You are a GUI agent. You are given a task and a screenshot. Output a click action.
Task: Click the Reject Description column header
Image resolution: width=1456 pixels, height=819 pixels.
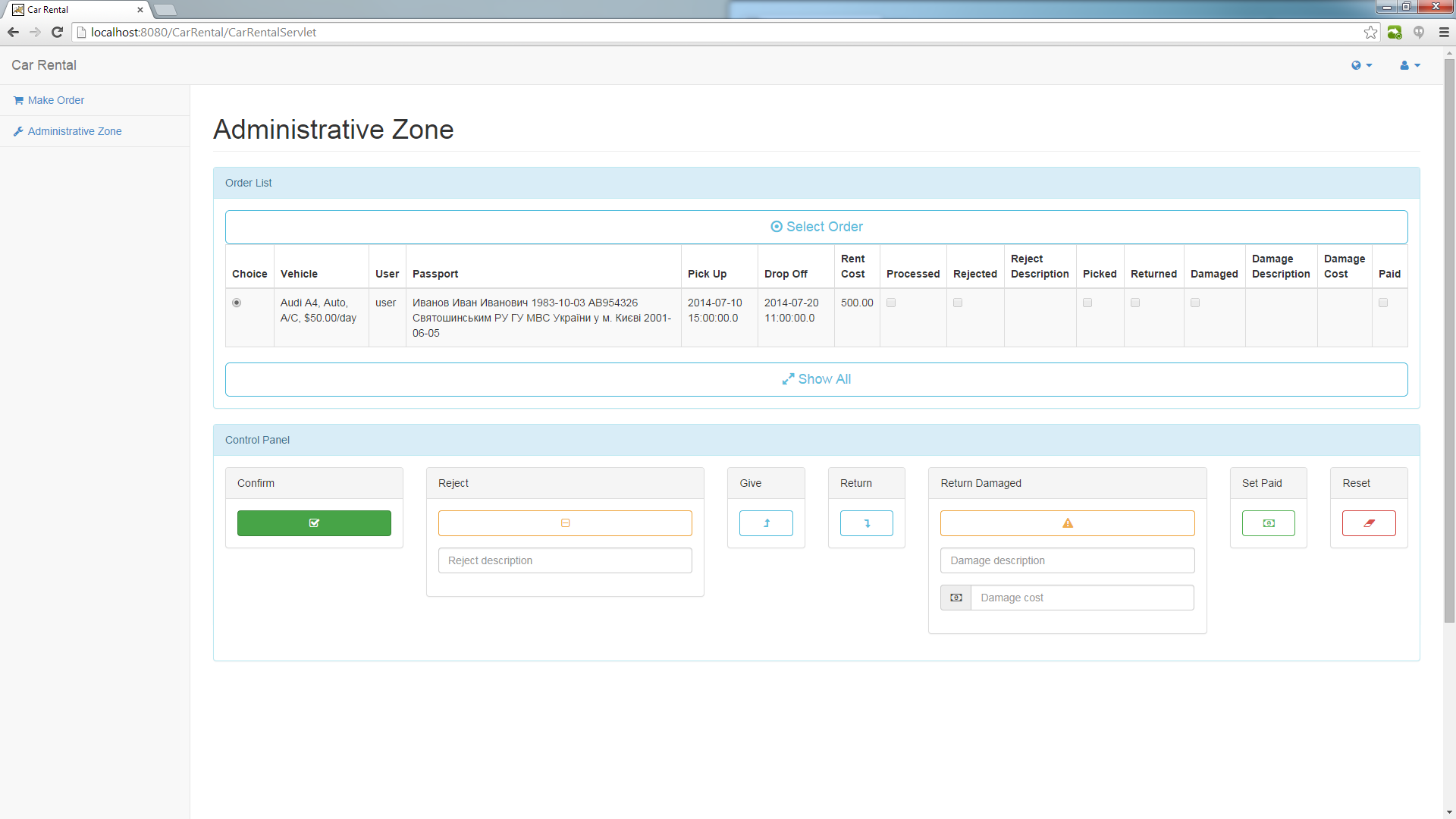[x=1040, y=266]
